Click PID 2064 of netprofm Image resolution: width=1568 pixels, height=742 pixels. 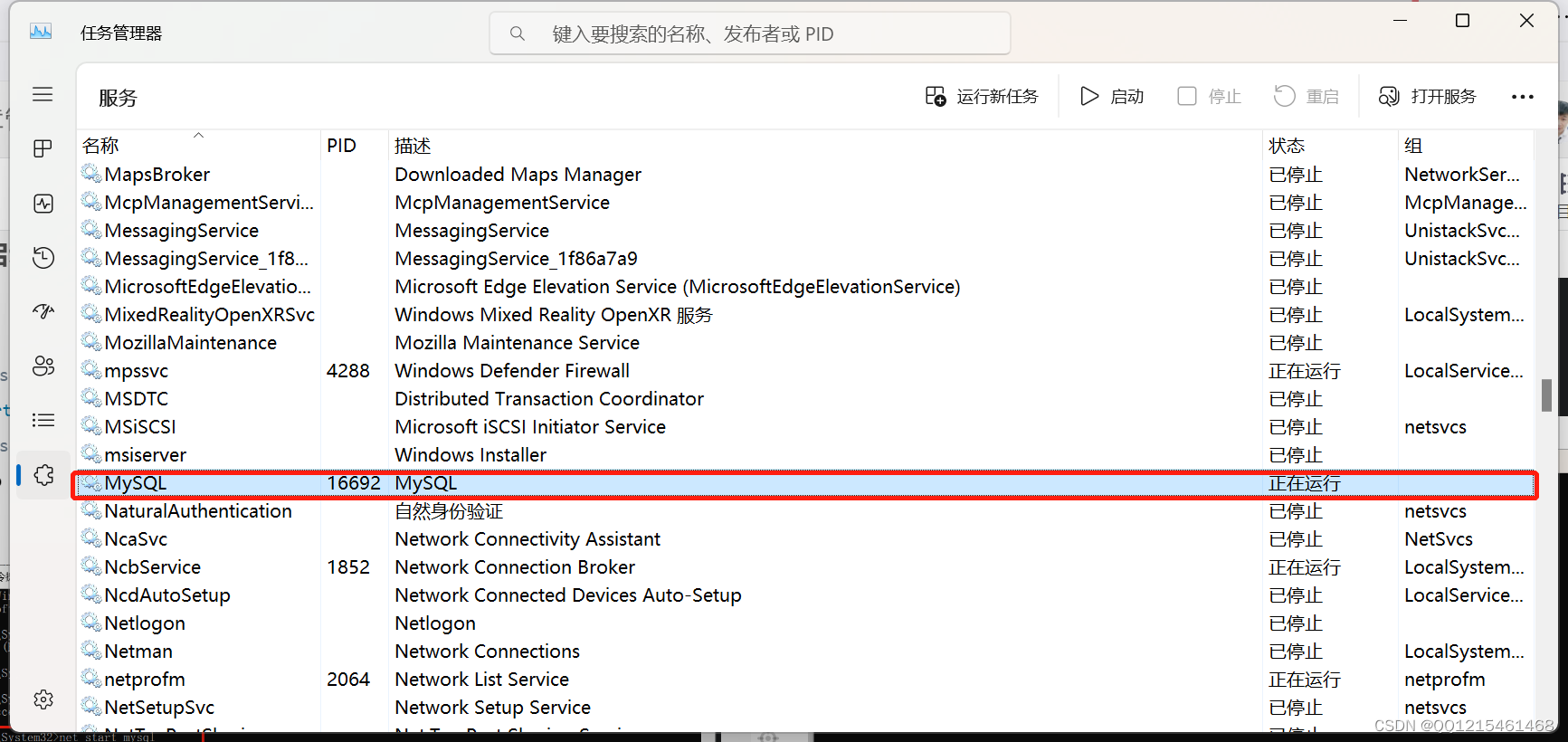tap(348, 680)
